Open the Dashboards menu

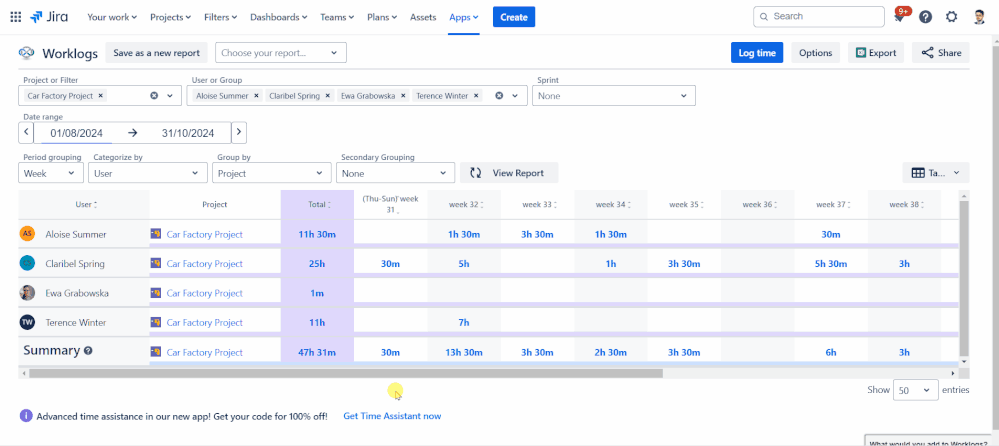click(x=278, y=17)
